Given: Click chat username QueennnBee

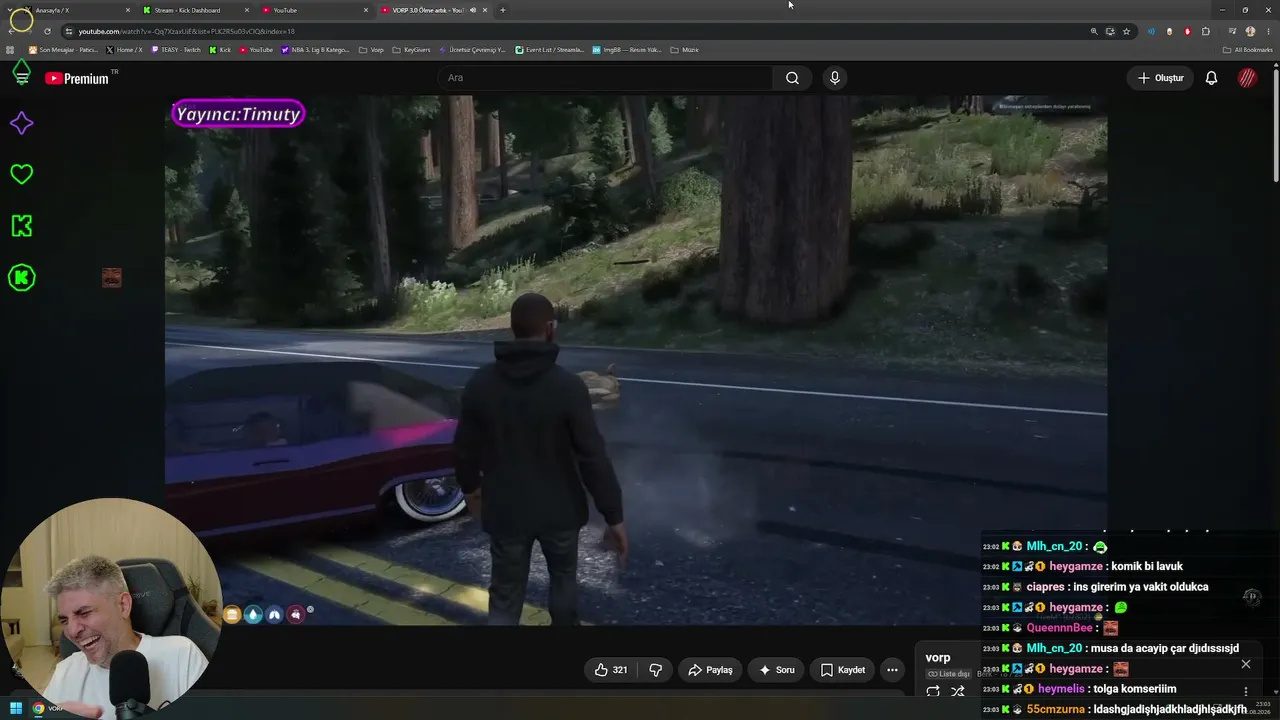Looking at the screenshot, I should (1060, 628).
